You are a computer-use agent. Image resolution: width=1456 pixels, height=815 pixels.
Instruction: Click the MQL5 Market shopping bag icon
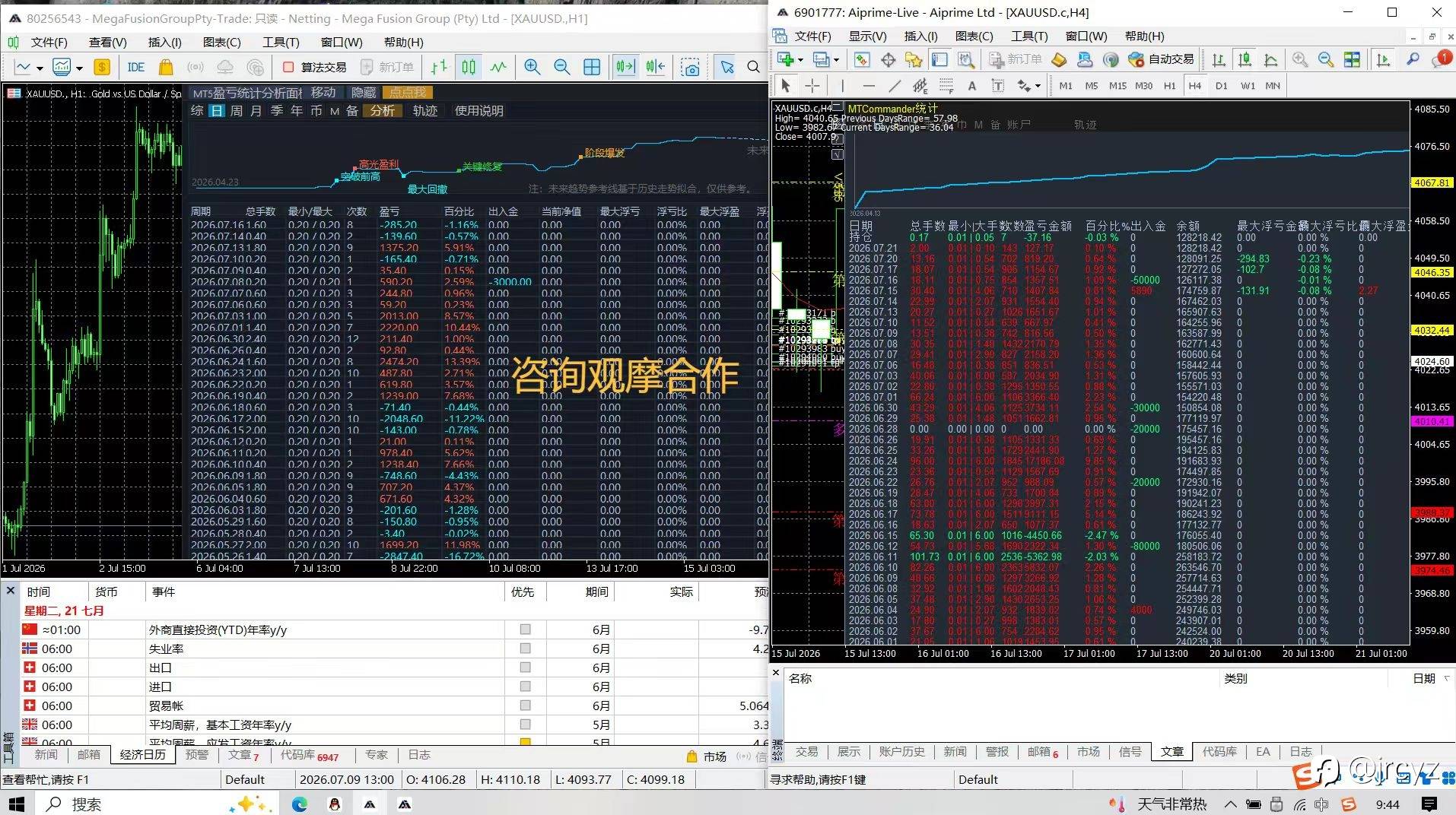[165, 67]
